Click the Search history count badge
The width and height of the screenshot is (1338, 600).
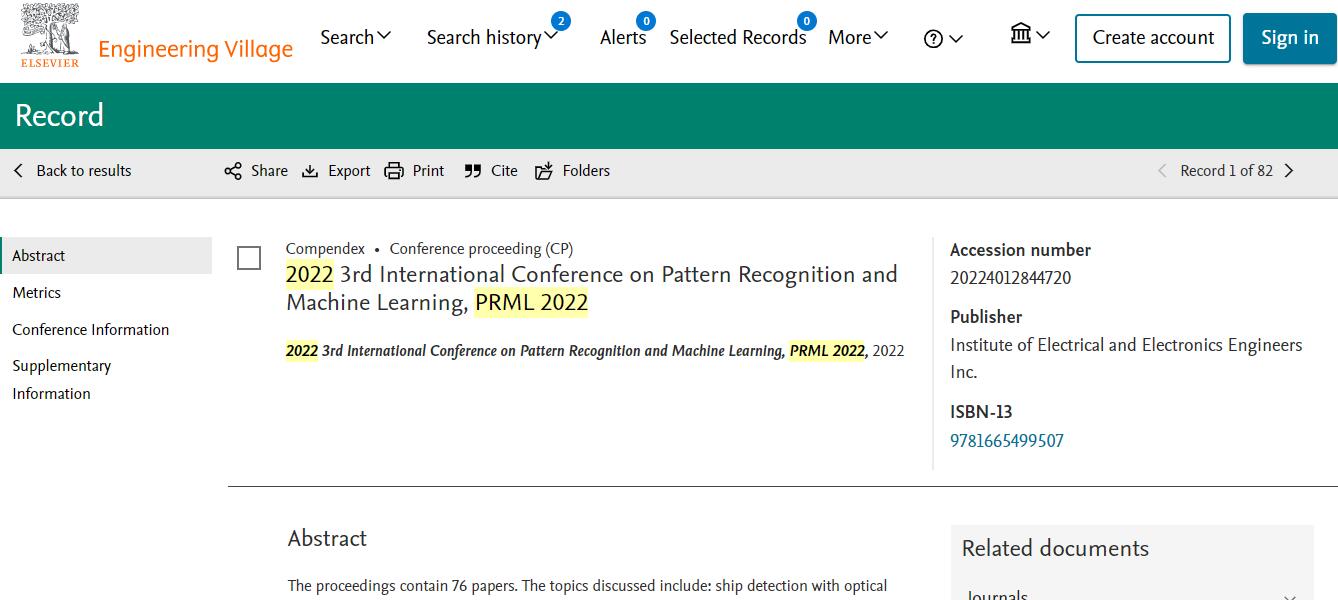pyautogui.click(x=561, y=20)
